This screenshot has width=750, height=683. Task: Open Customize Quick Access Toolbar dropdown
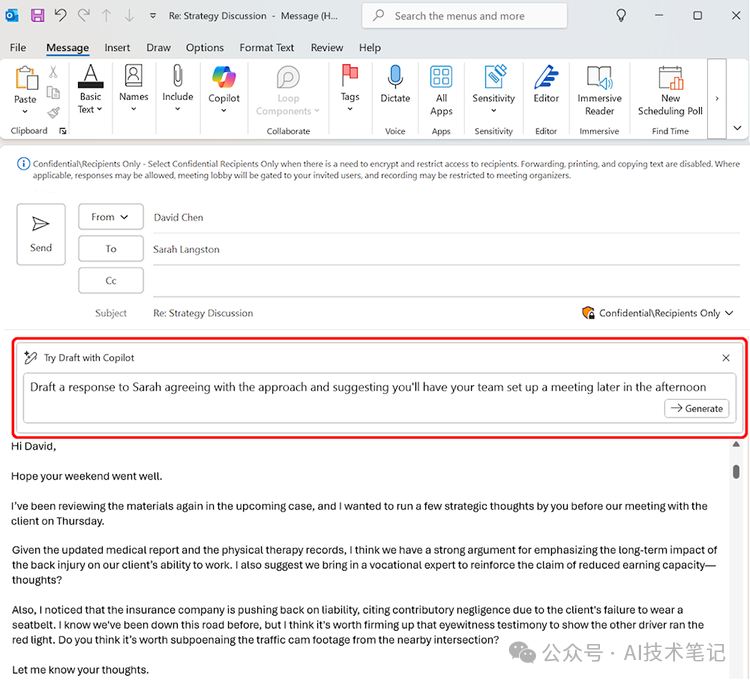coord(153,16)
